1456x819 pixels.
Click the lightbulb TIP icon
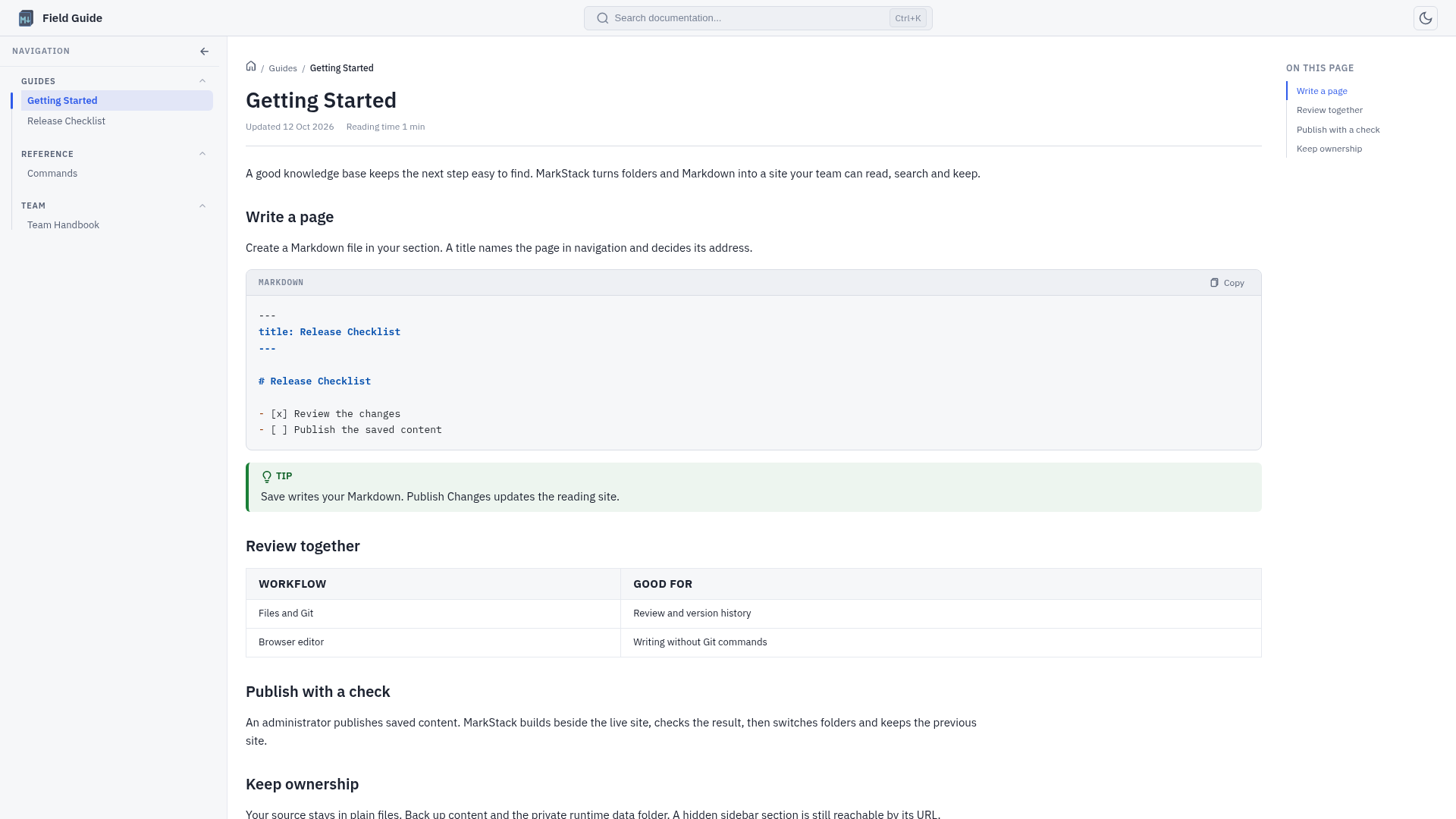click(x=267, y=477)
